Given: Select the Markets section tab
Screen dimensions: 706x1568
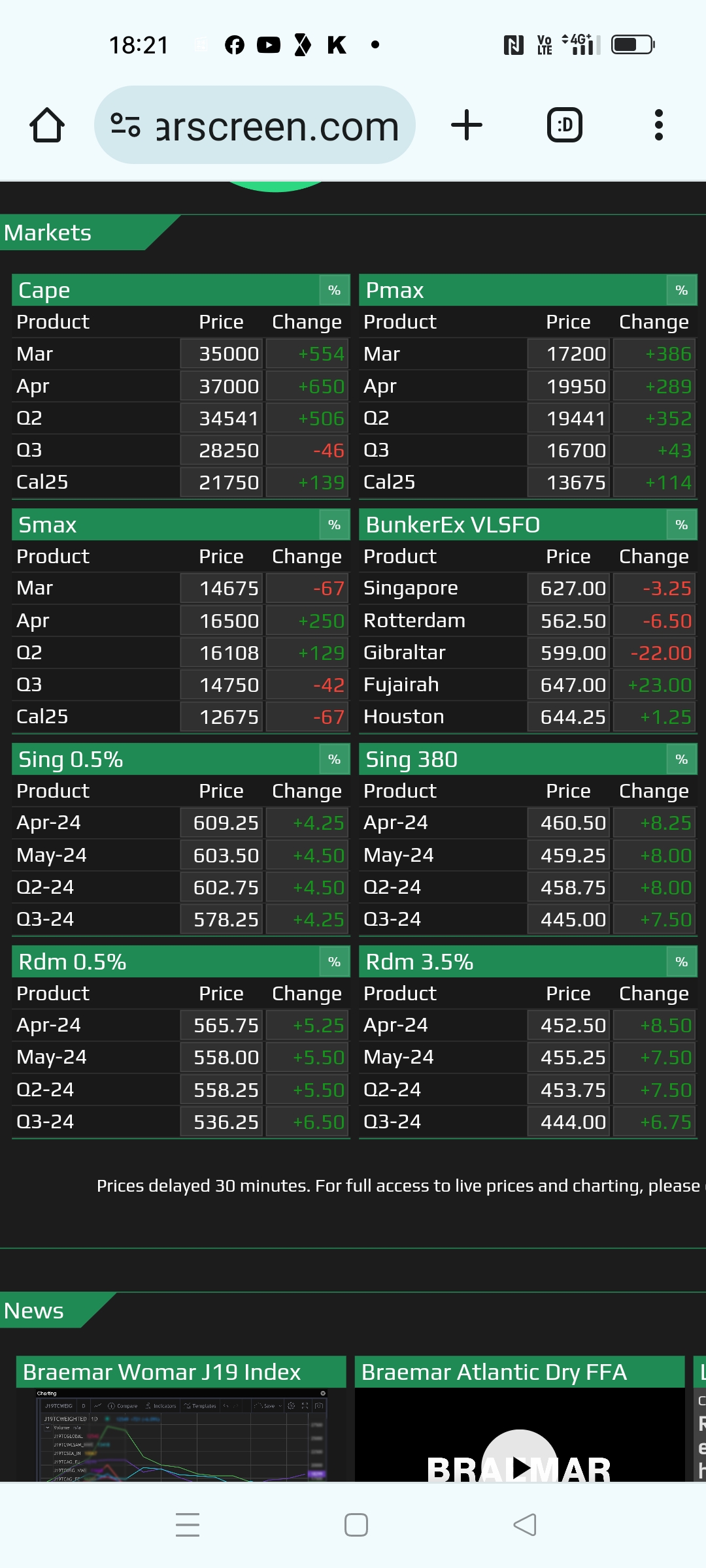Looking at the screenshot, I should pyautogui.click(x=49, y=233).
